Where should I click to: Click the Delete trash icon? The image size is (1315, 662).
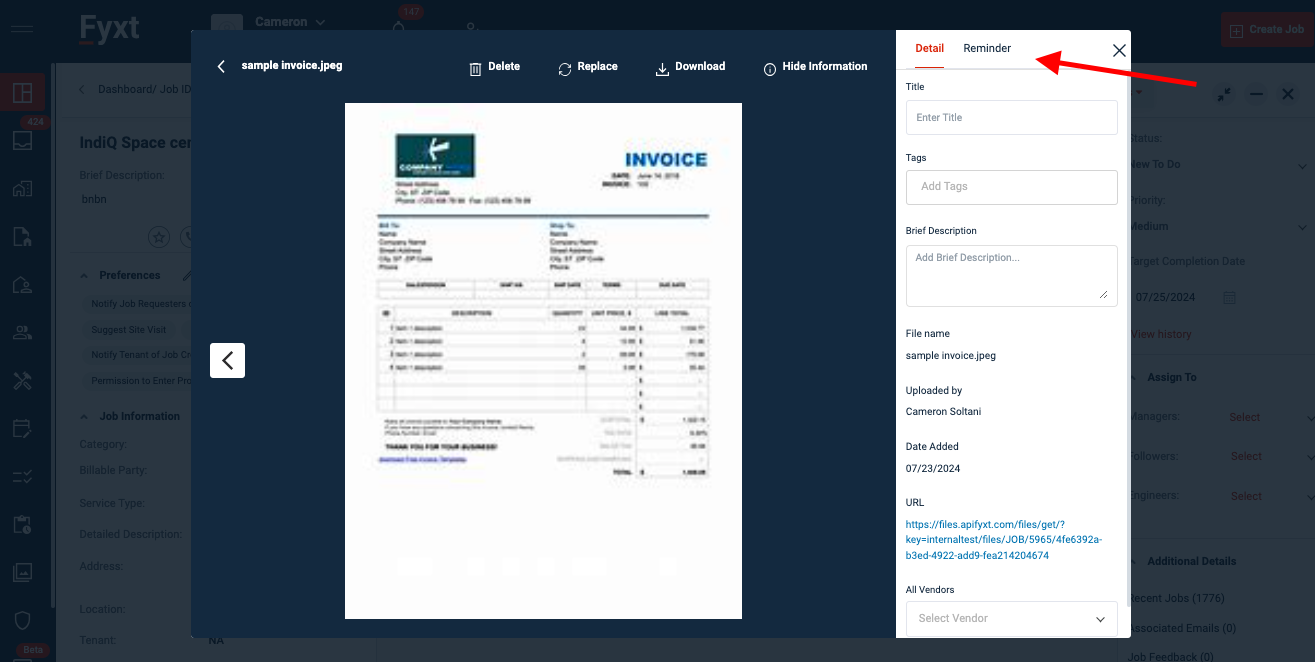tap(475, 68)
